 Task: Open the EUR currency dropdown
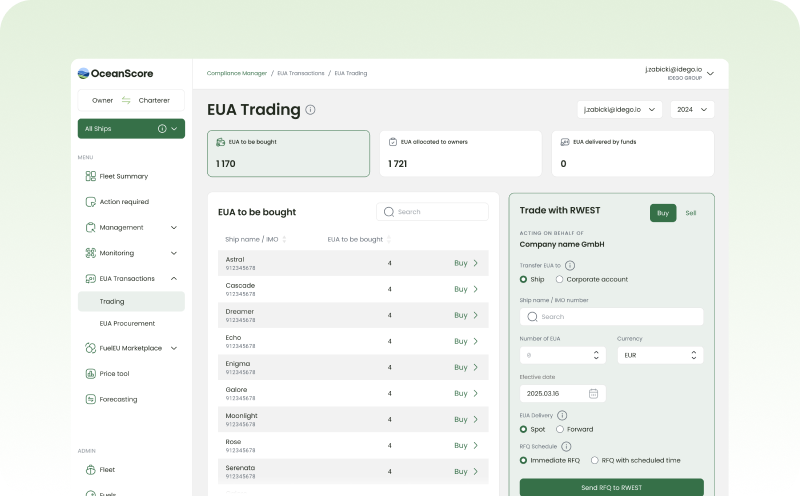[659, 355]
